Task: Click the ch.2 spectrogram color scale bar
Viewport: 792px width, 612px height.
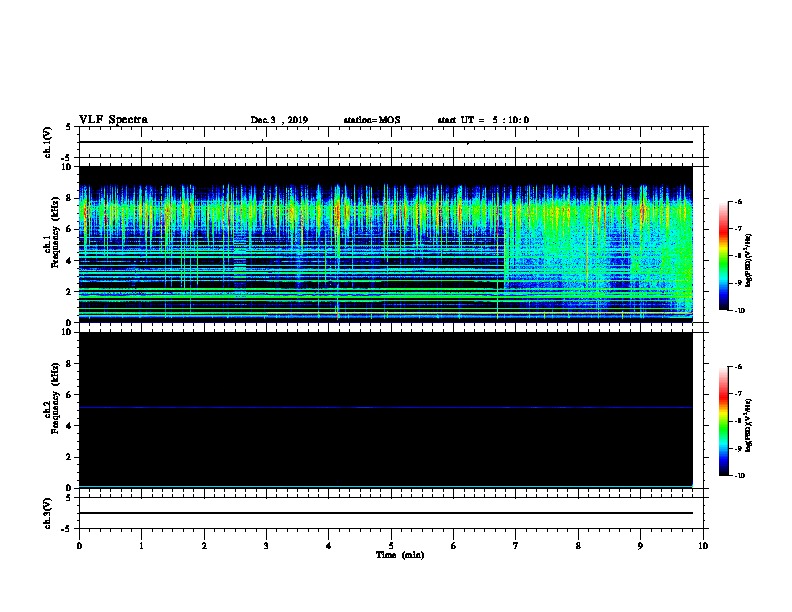Action: click(723, 421)
